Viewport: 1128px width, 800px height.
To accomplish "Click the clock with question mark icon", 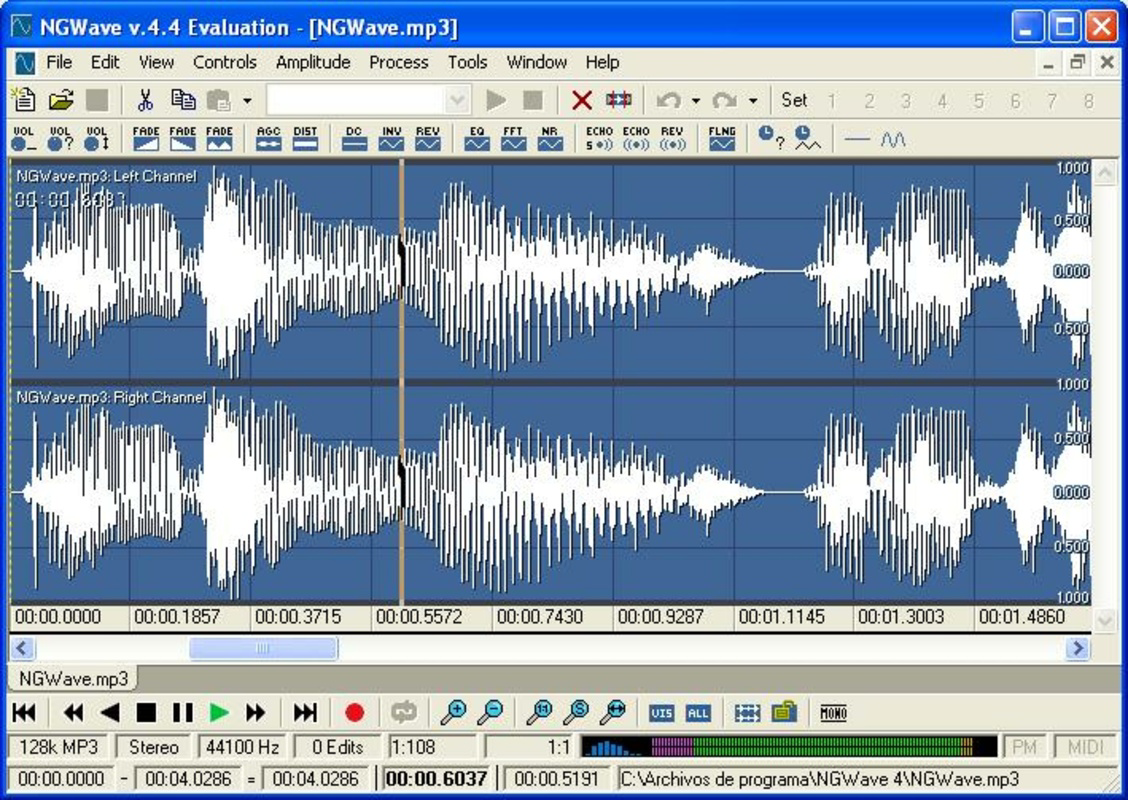I will pyautogui.click(x=770, y=138).
